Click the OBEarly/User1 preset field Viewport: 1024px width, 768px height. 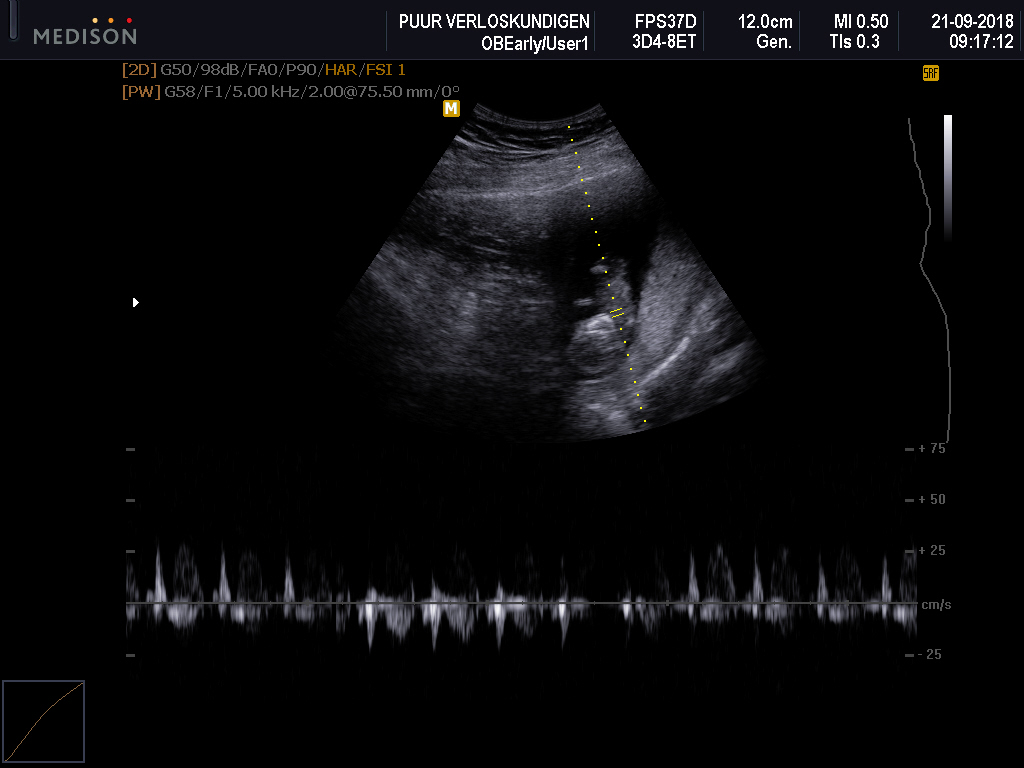click(535, 42)
